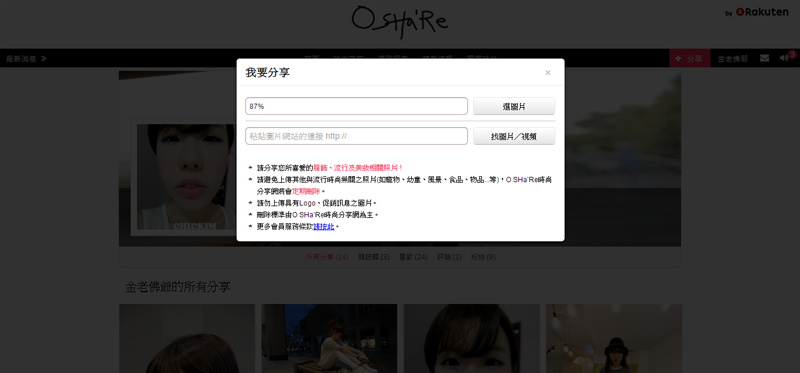Click the upload field showing 87%
This screenshot has width=800, height=373.
[x=356, y=106]
